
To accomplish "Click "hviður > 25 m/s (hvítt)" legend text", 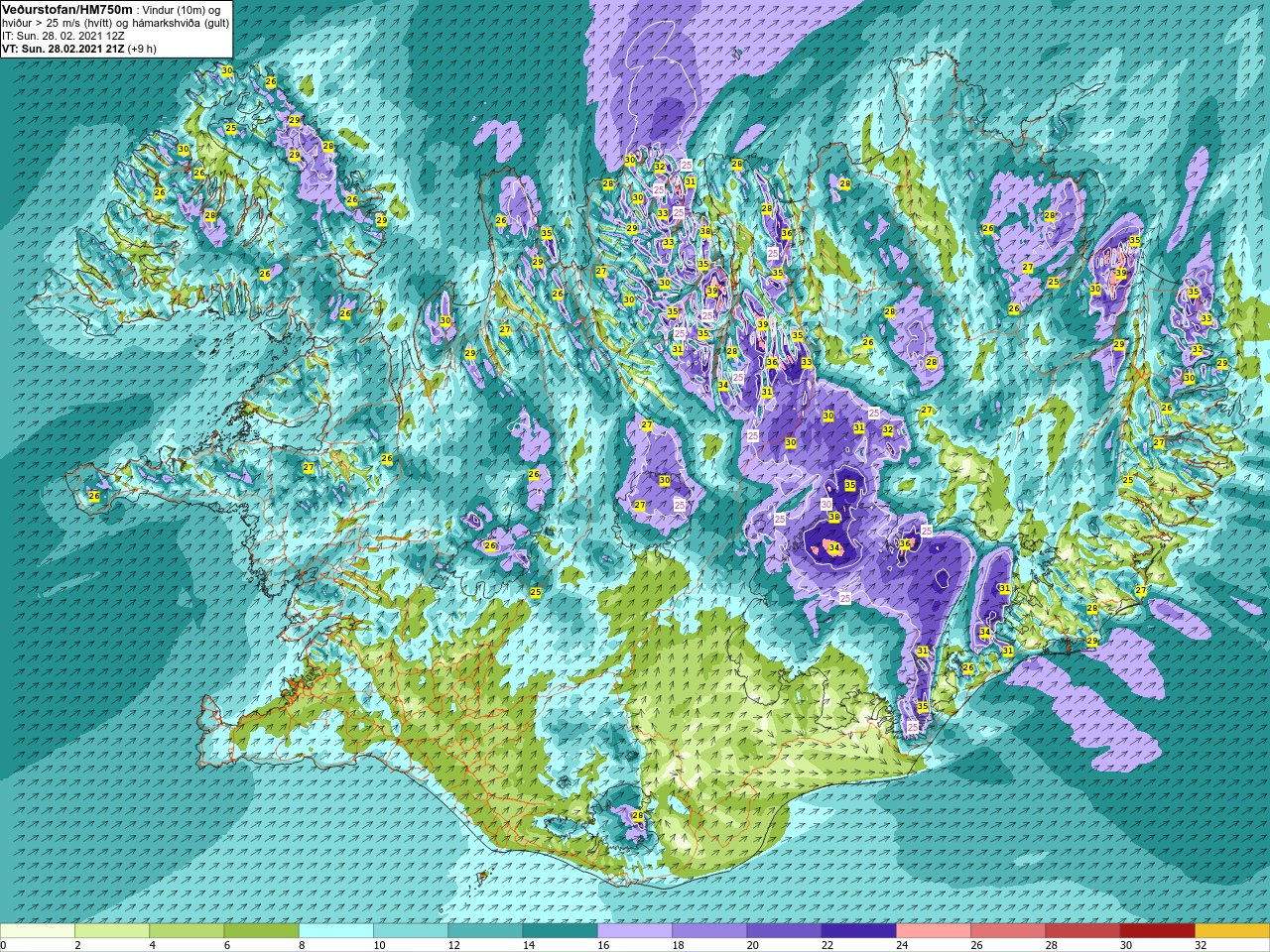I will point(59,23).
